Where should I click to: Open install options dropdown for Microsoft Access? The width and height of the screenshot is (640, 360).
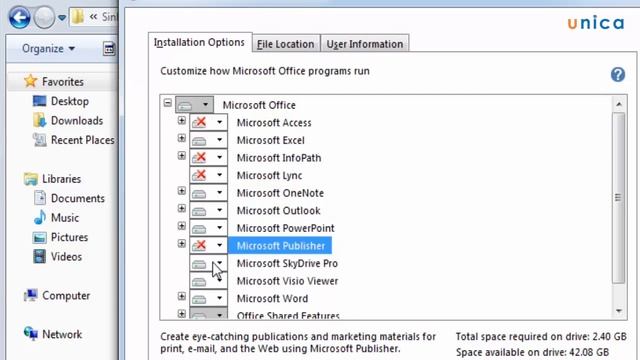[208, 122]
